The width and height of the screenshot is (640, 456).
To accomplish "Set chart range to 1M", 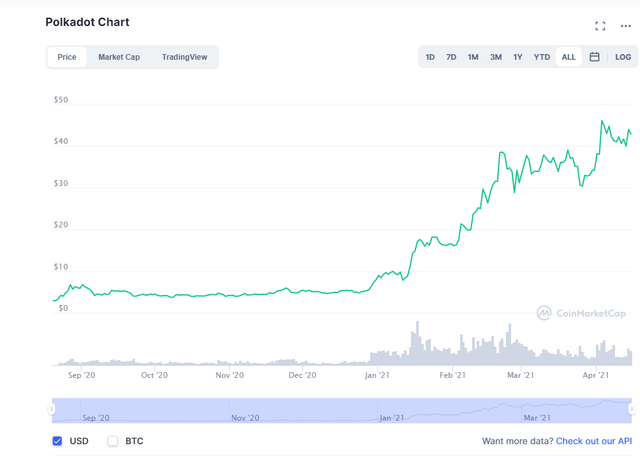I will (473, 57).
